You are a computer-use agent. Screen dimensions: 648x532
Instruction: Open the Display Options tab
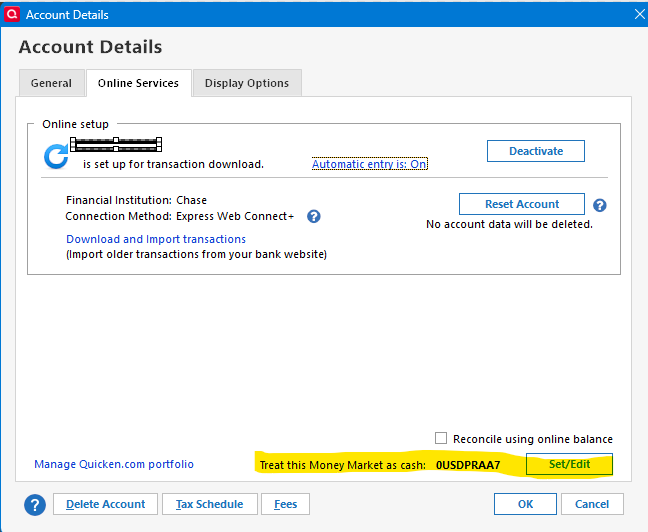coord(247,83)
